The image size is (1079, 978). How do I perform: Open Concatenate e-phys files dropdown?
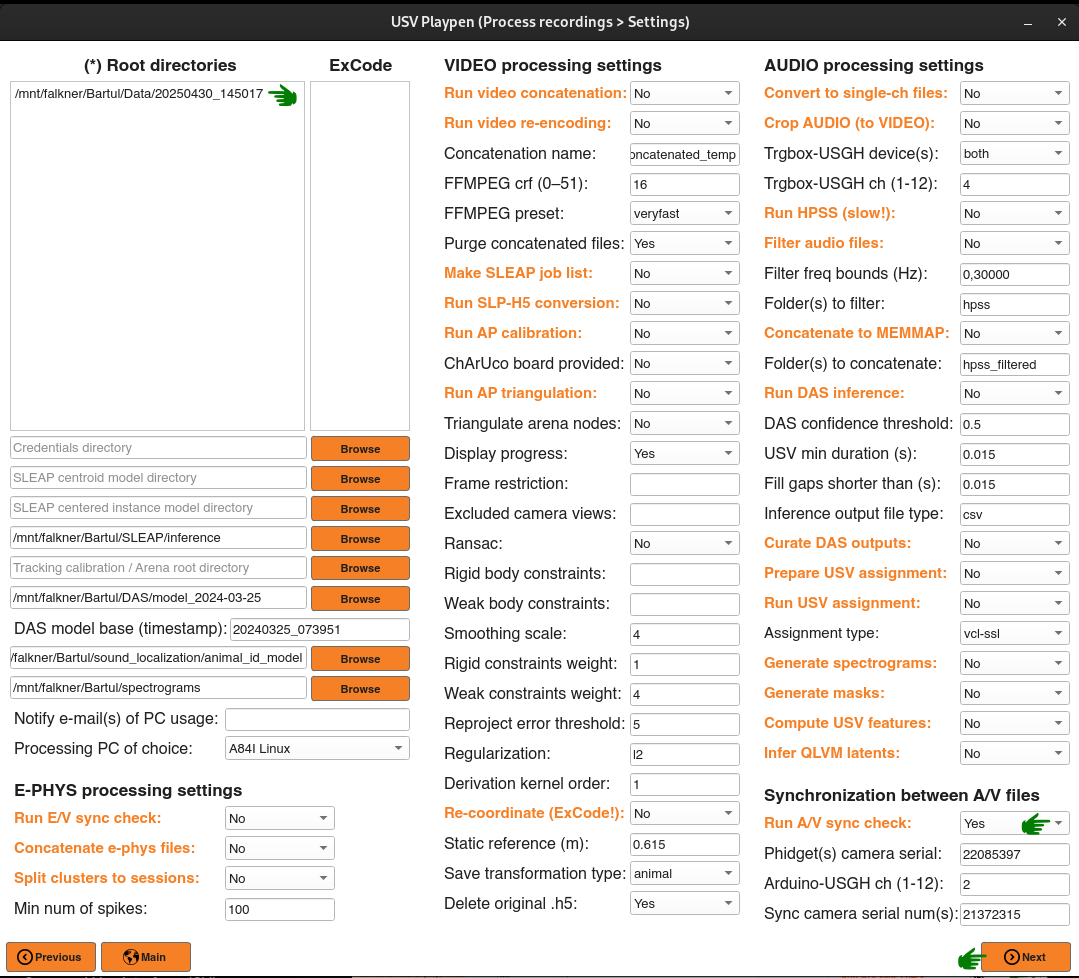pyautogui.click(x=279, y=848)
